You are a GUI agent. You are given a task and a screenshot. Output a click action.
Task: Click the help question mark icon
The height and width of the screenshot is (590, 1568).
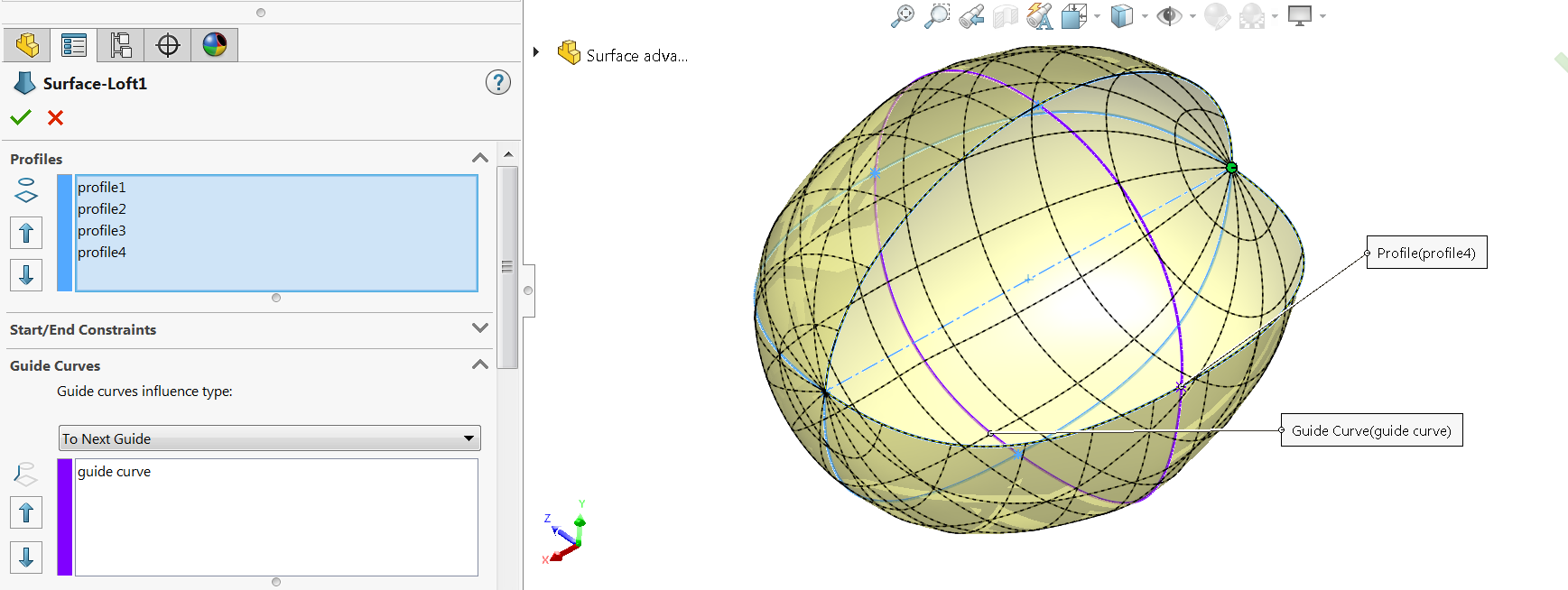tap(497, 83)
